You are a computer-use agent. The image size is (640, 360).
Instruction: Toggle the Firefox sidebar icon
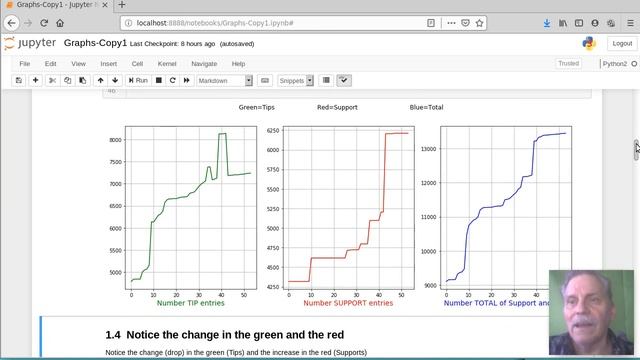[x=579, y=23]
